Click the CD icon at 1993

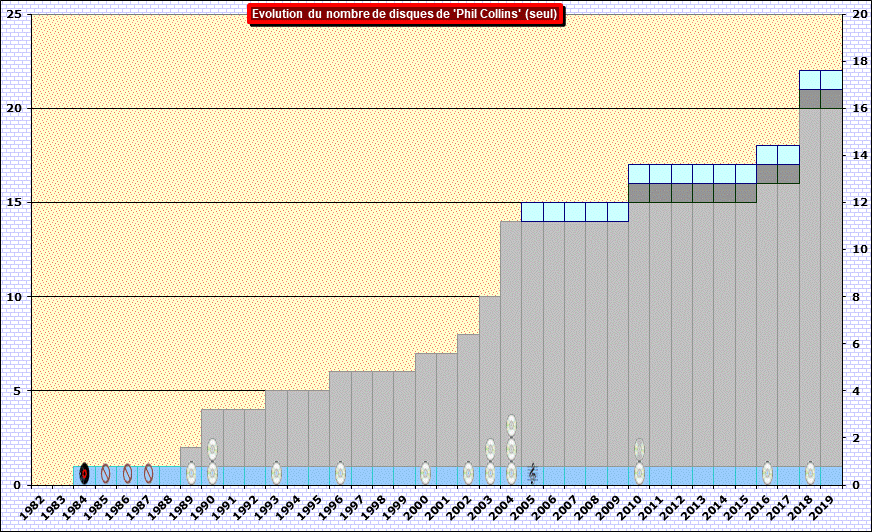pos(276,473)
